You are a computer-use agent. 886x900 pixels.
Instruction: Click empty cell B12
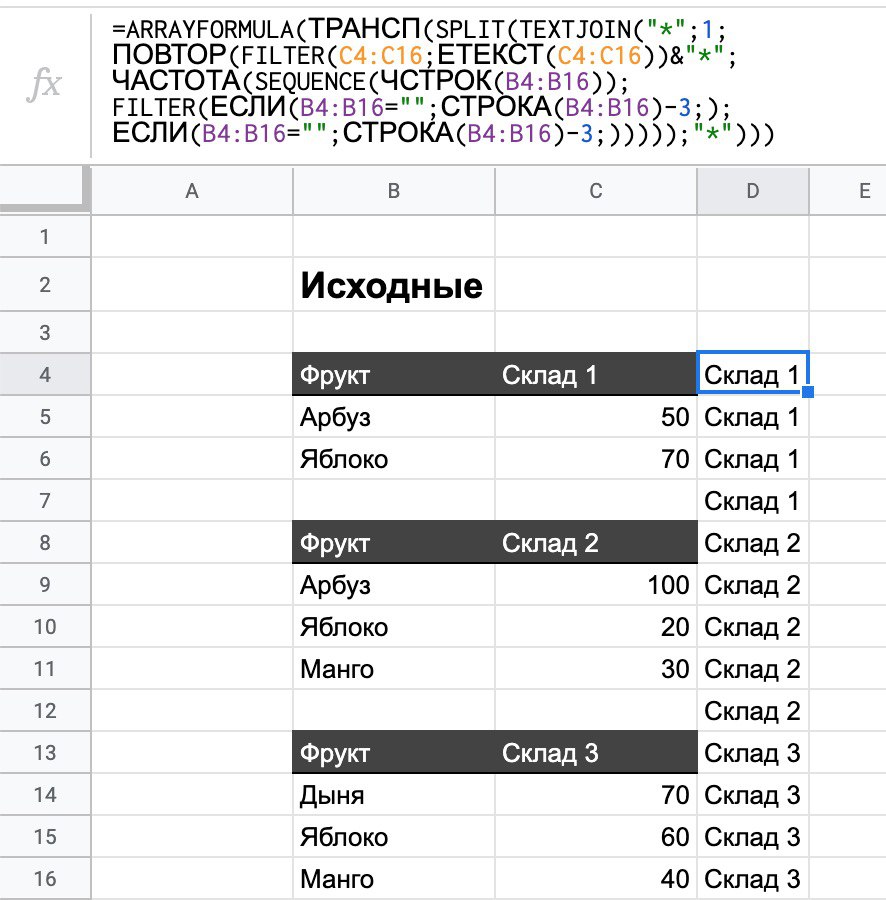(x=394, y=711)
